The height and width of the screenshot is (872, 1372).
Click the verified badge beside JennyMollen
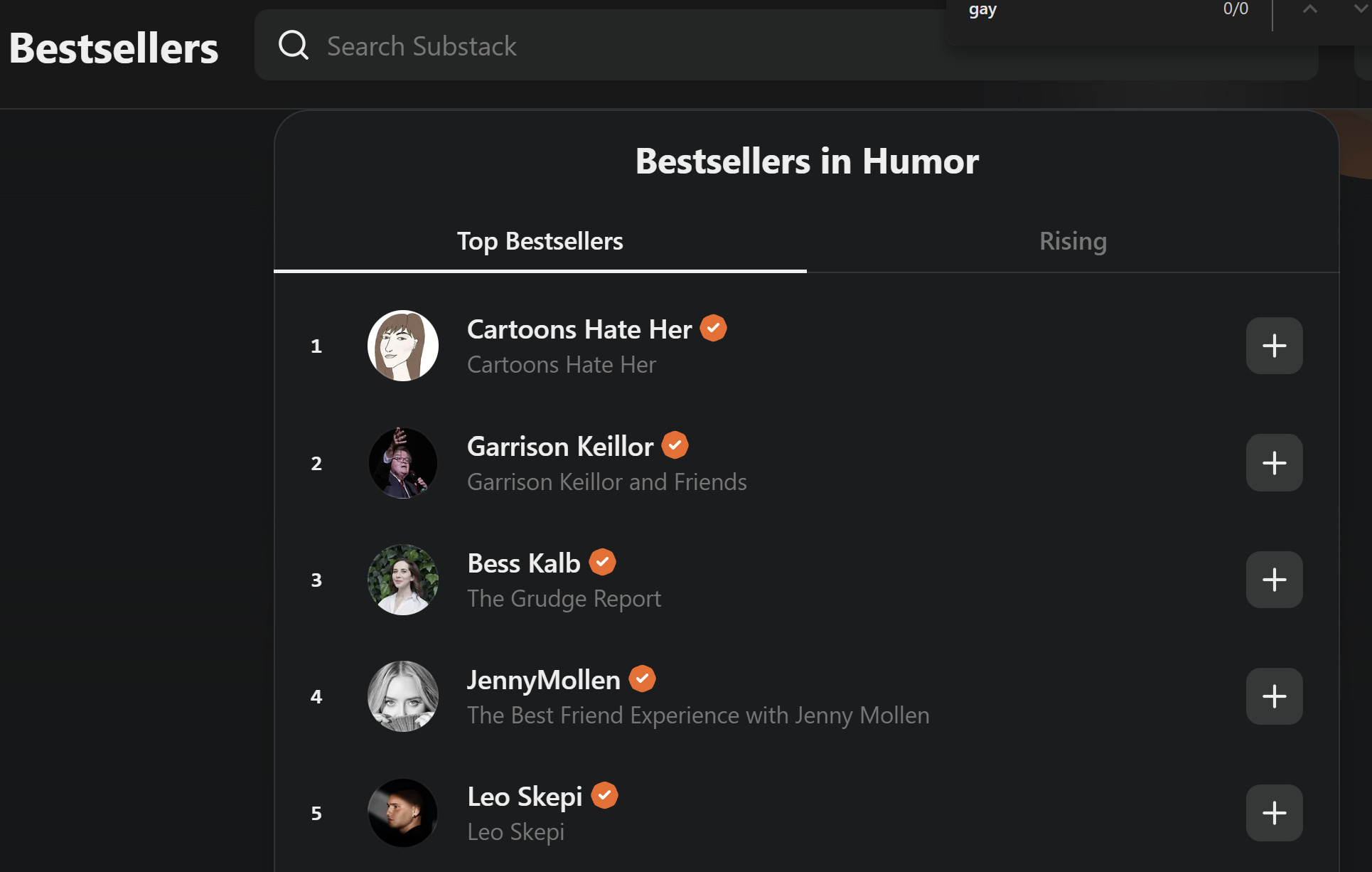(x=642, y=678)
